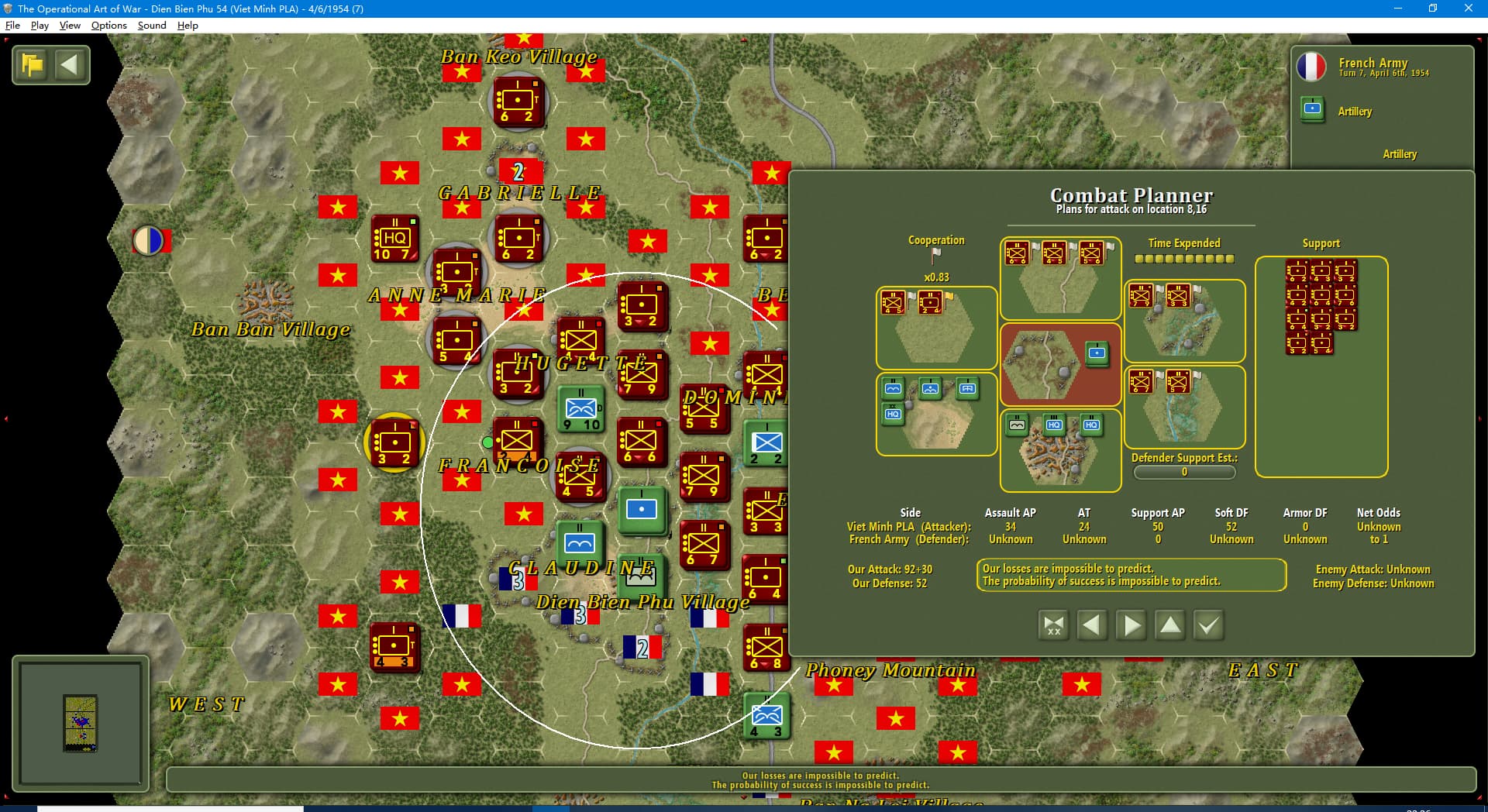Go to next planned attack arrow
1488x812 pixels.
coord(1131,624)
